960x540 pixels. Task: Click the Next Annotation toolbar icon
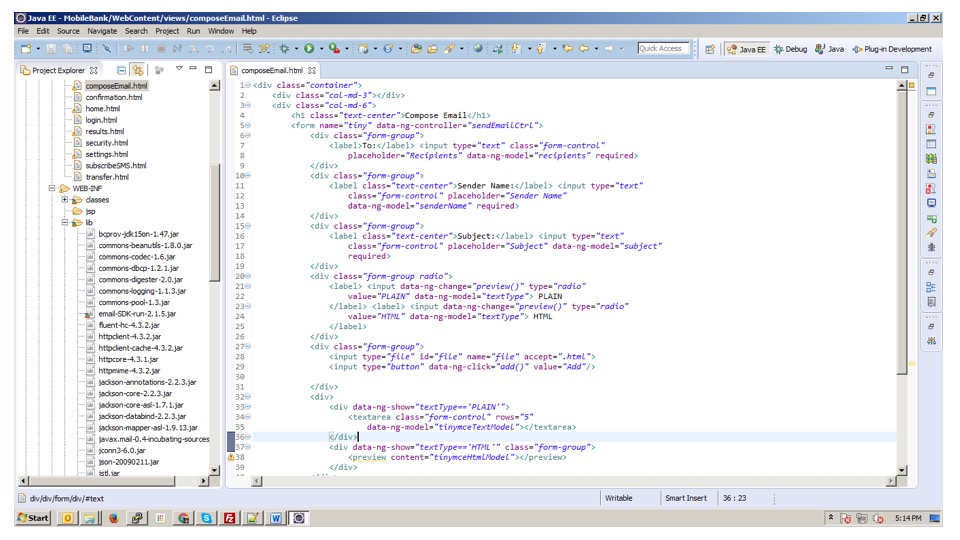[516, 48]
